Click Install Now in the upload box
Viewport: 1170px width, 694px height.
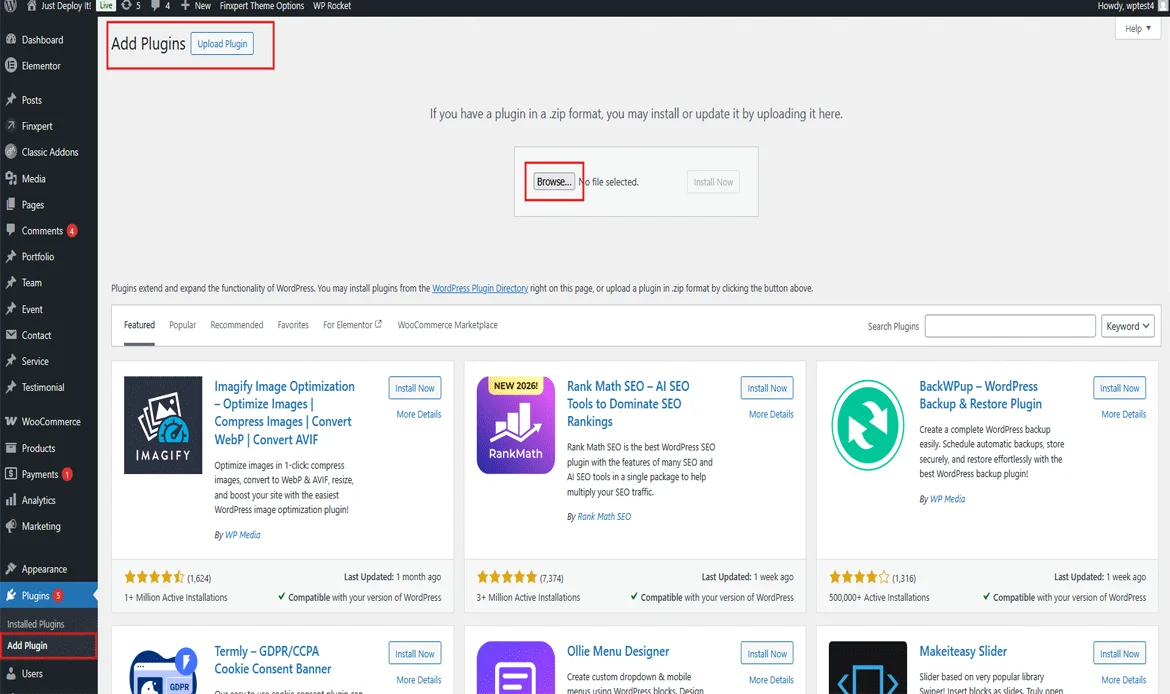pos(713,182)
